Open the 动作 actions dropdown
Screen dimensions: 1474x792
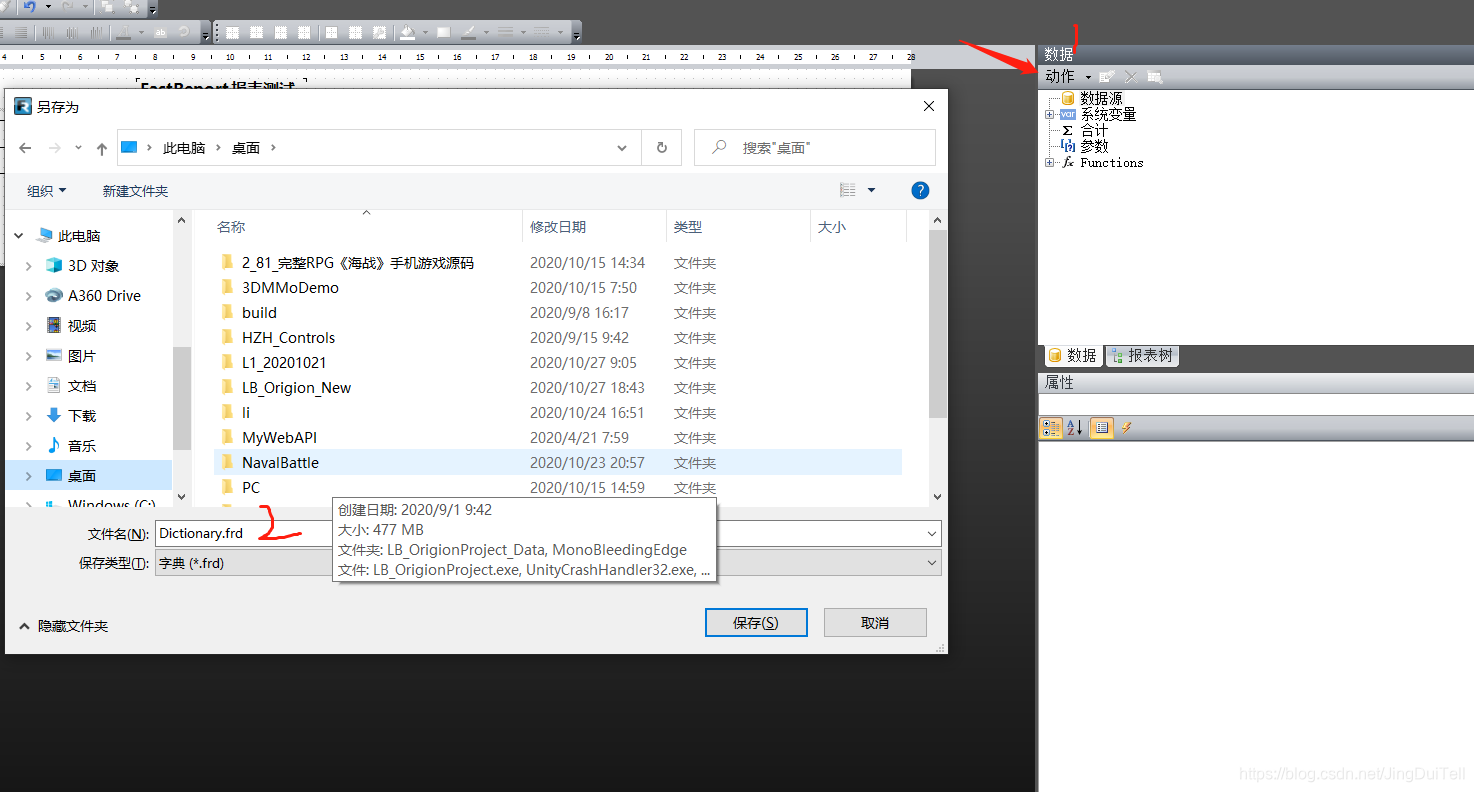tap(1068, 76)
